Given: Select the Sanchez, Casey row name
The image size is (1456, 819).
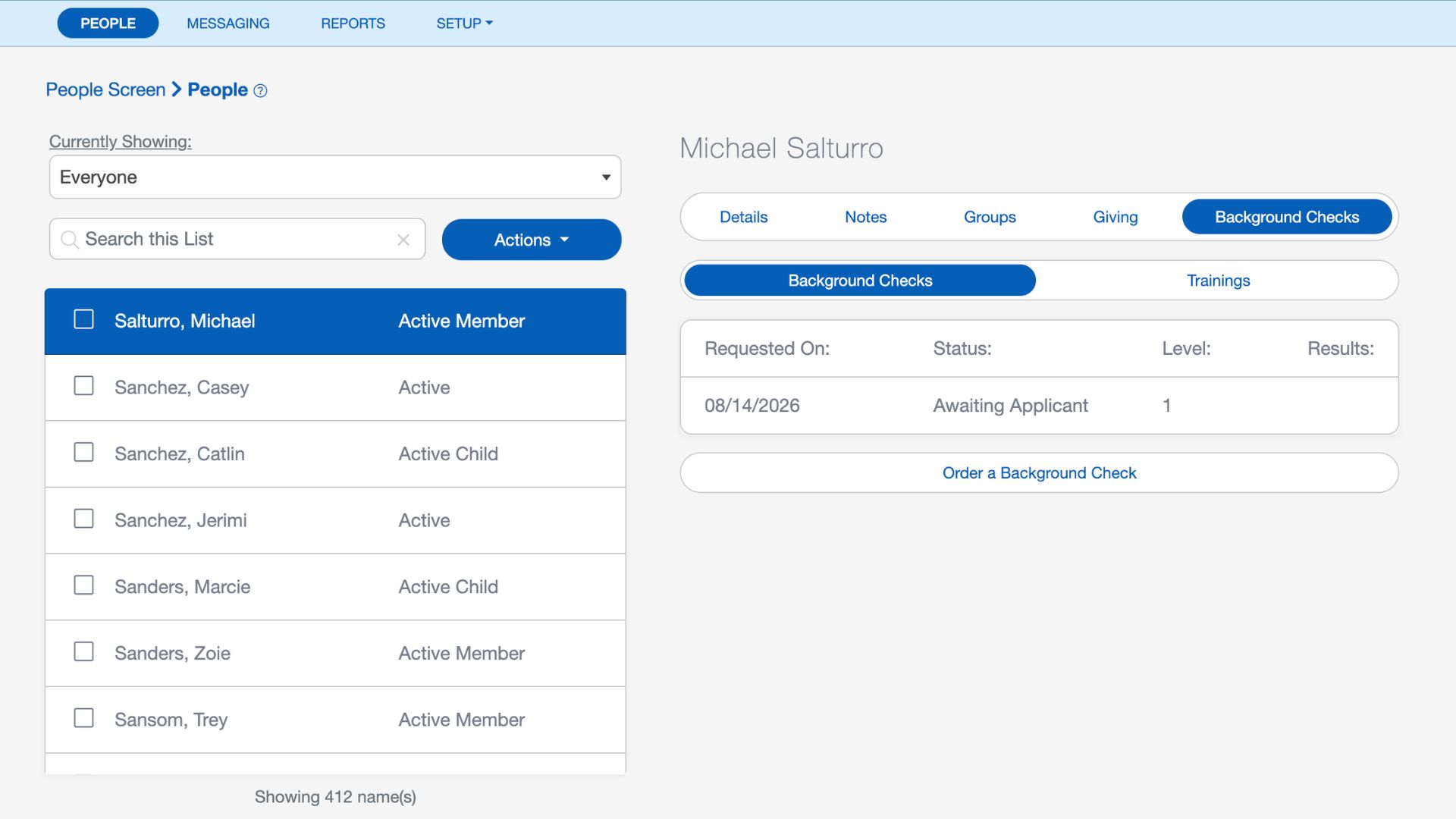Looking at the screenshot, I should click(x=181, y=388).
